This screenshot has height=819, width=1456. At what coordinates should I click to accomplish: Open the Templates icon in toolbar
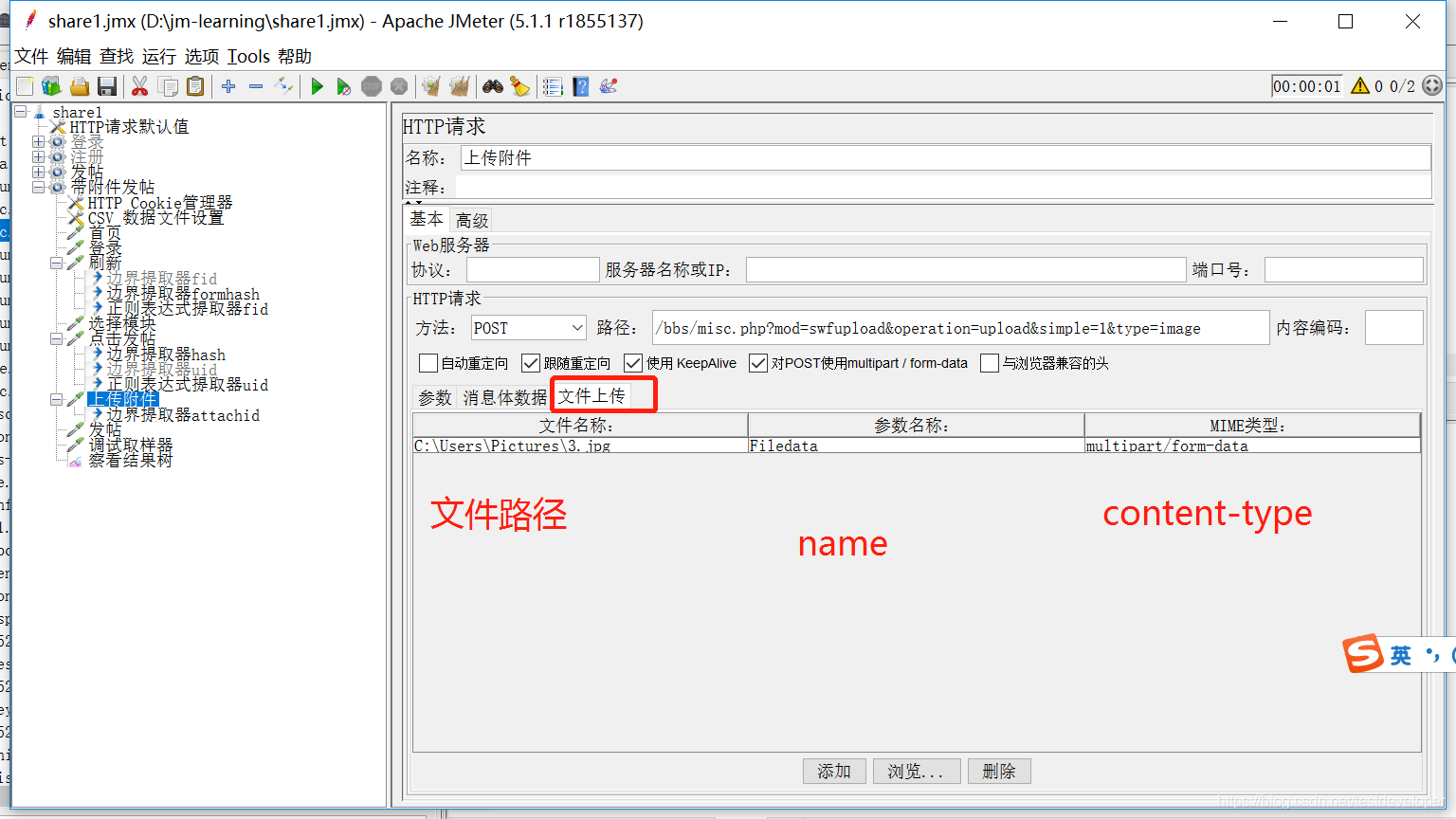(x=51, y=86)
